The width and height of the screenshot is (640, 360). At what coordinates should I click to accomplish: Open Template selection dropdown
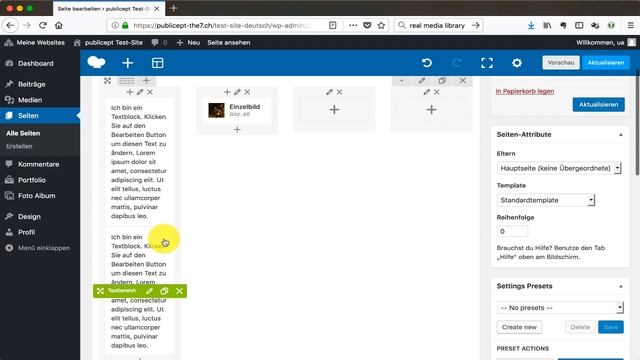(546, 200)
